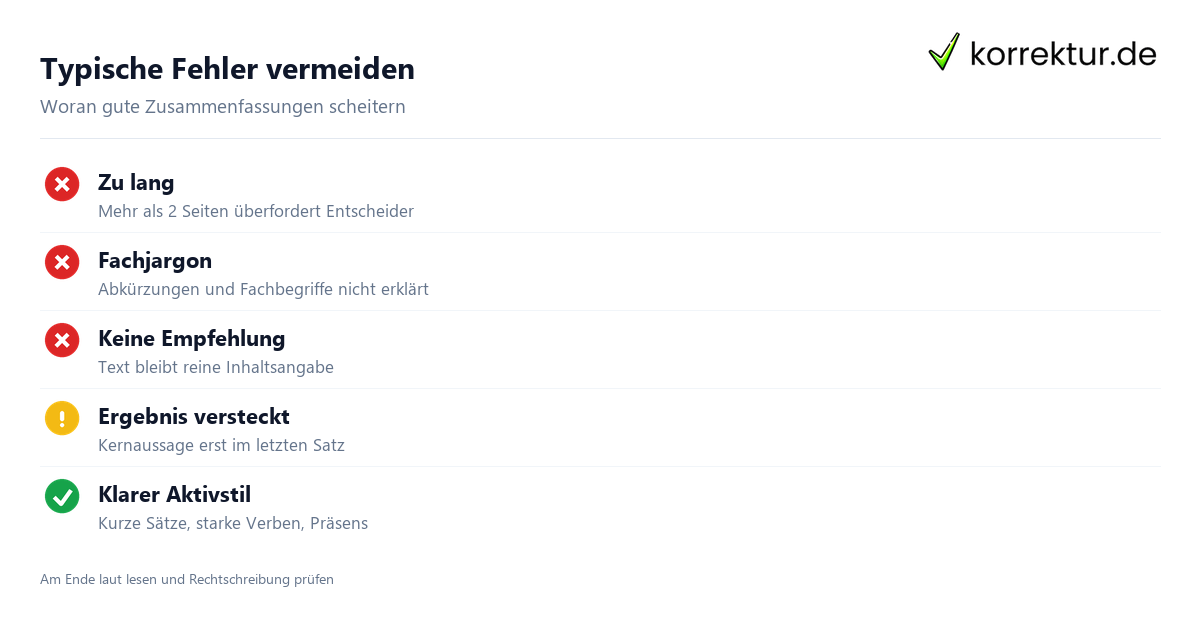The height and width of the screenshot is (630, 1200).
Task: Select the Keine Empfehlung heading
Action: [x=192, y=339]
